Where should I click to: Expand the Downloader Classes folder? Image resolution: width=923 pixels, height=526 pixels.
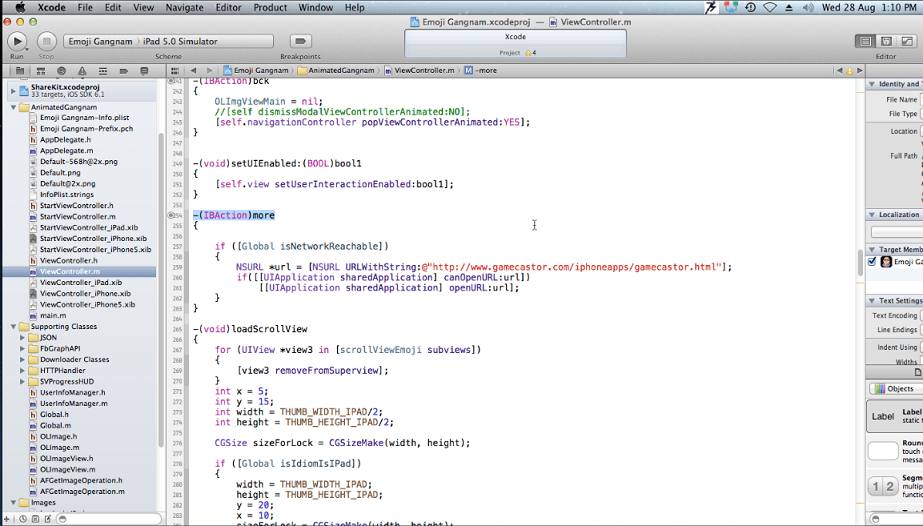coord(22,359)
